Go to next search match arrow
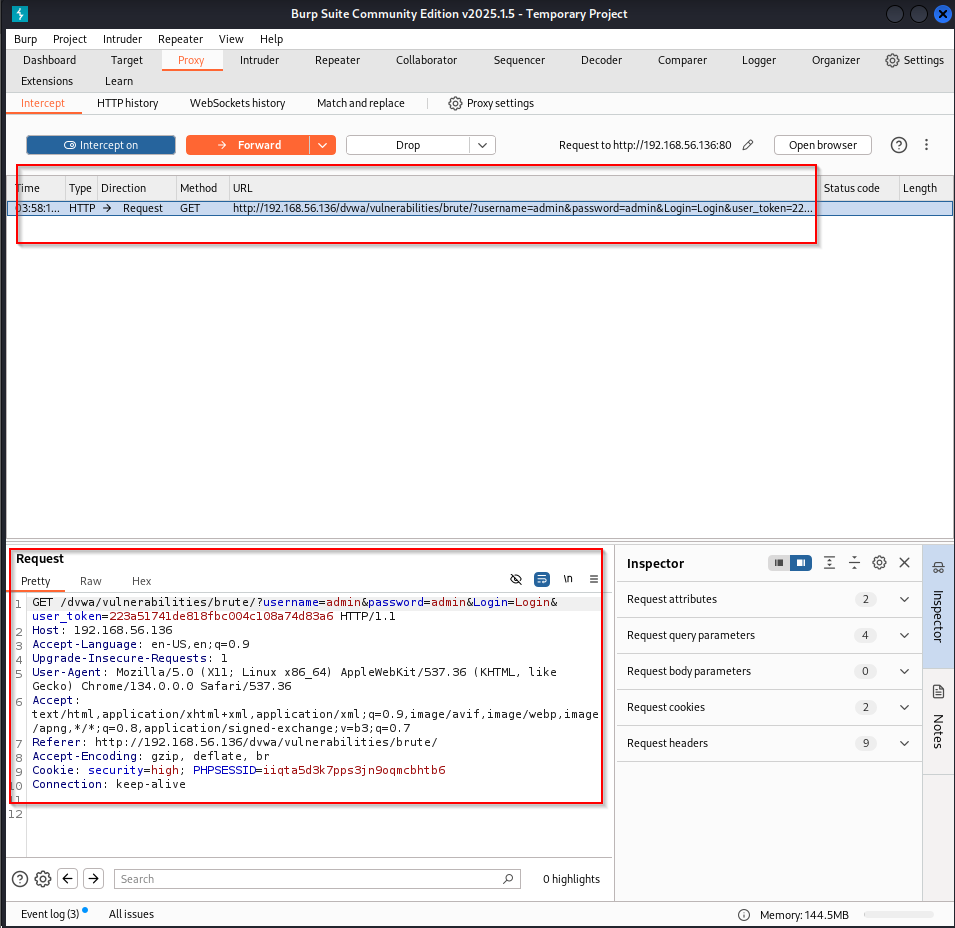Screen dimensions: 955x928 click(93, 879)
